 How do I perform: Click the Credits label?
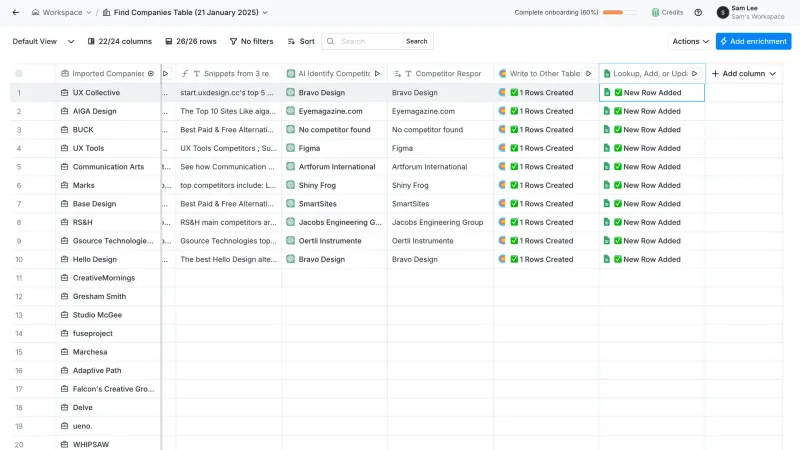(x=672, y=12)
